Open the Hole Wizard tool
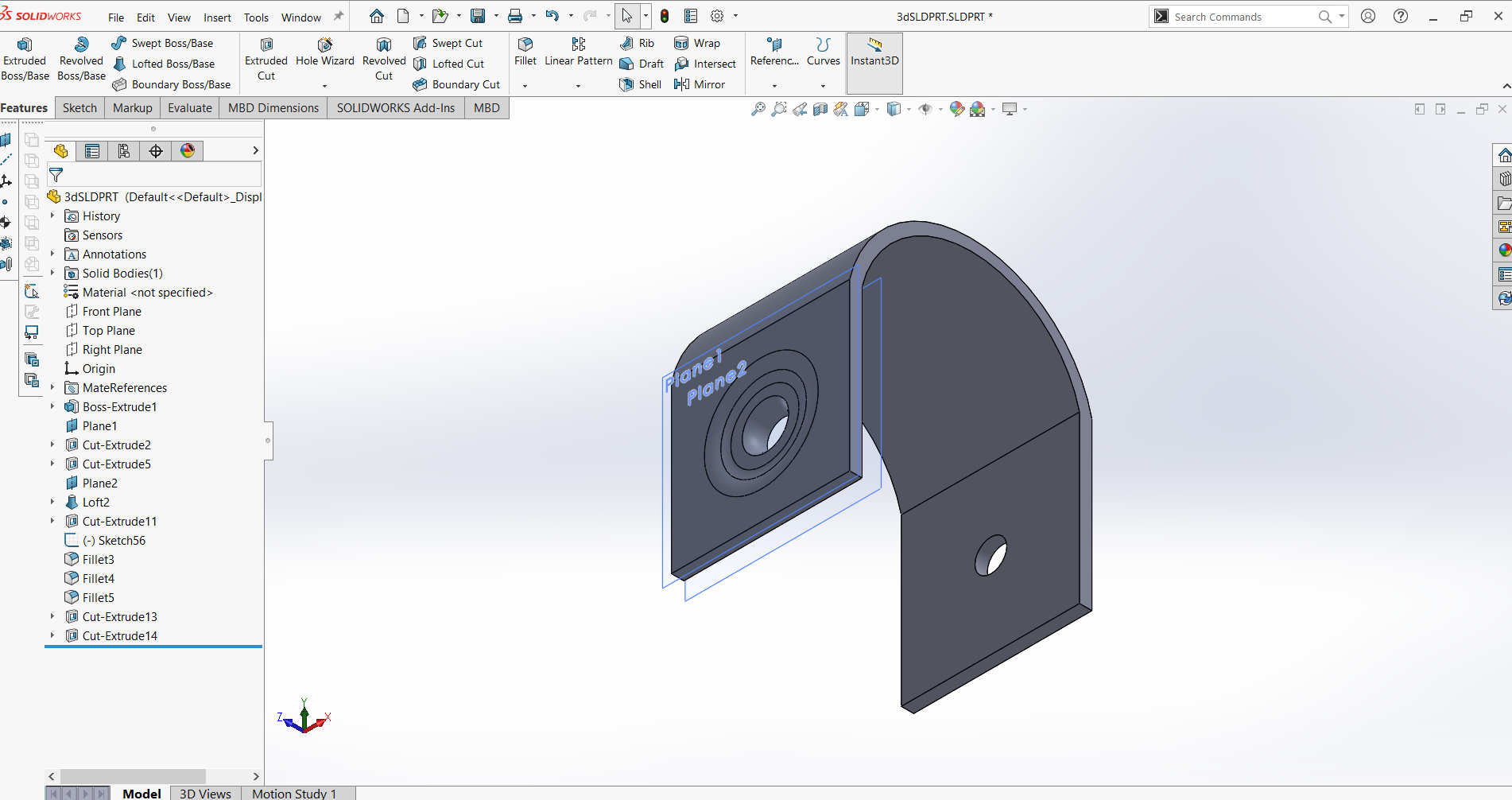 [x=324, y=52]
